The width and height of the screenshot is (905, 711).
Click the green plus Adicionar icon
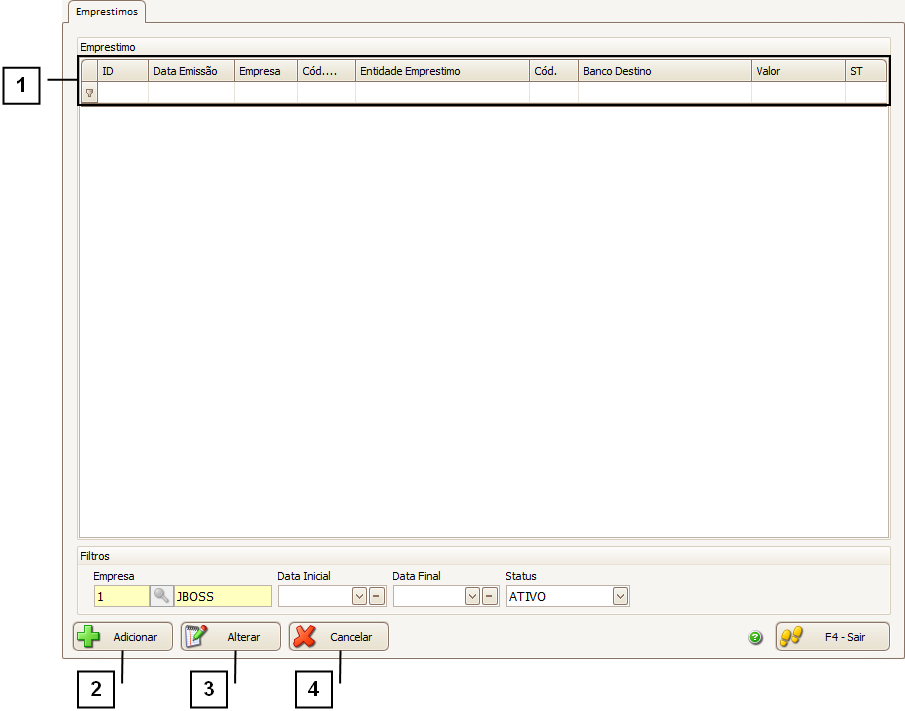pos(89,637)
